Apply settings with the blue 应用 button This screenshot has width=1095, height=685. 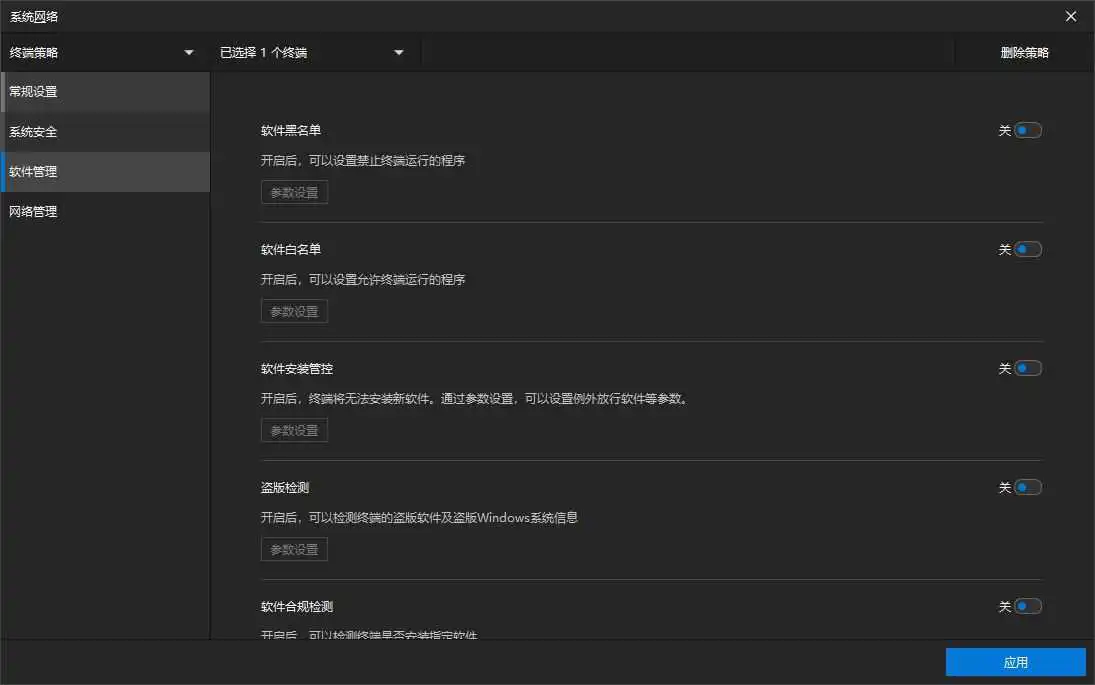(1015, 662)
